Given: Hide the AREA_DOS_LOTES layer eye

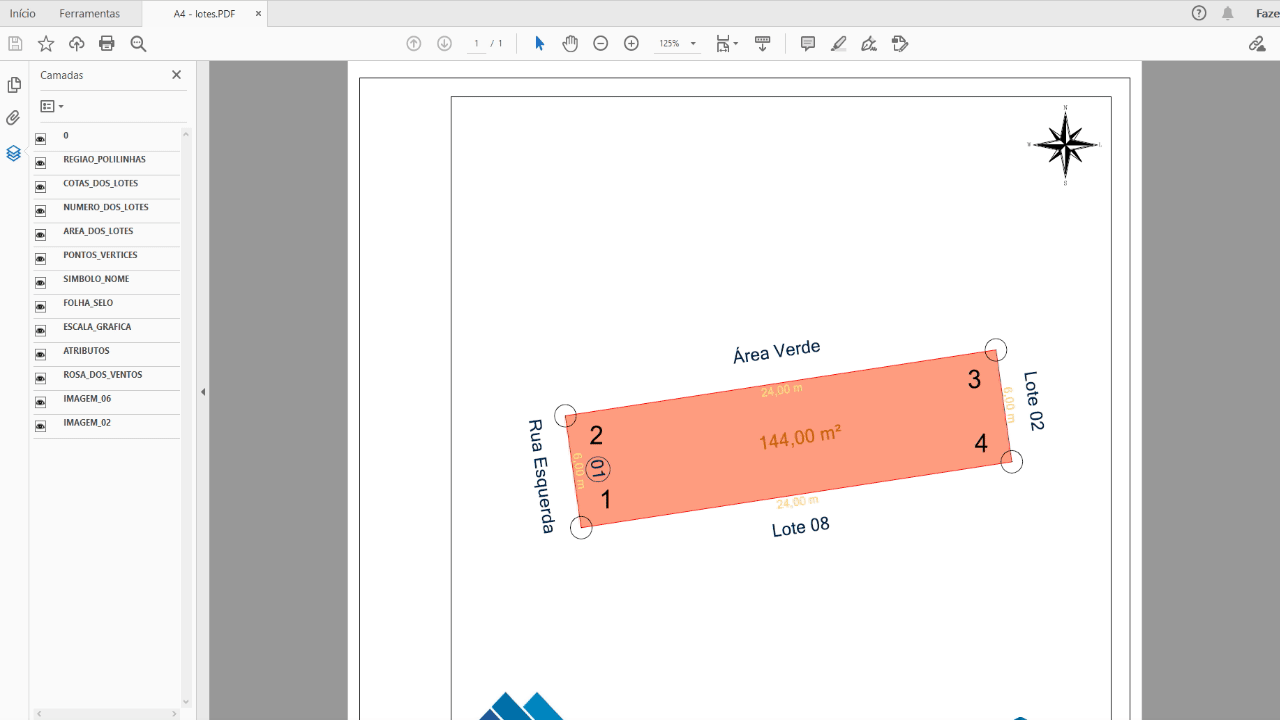Looking at the screenshot, I should 41,235.
